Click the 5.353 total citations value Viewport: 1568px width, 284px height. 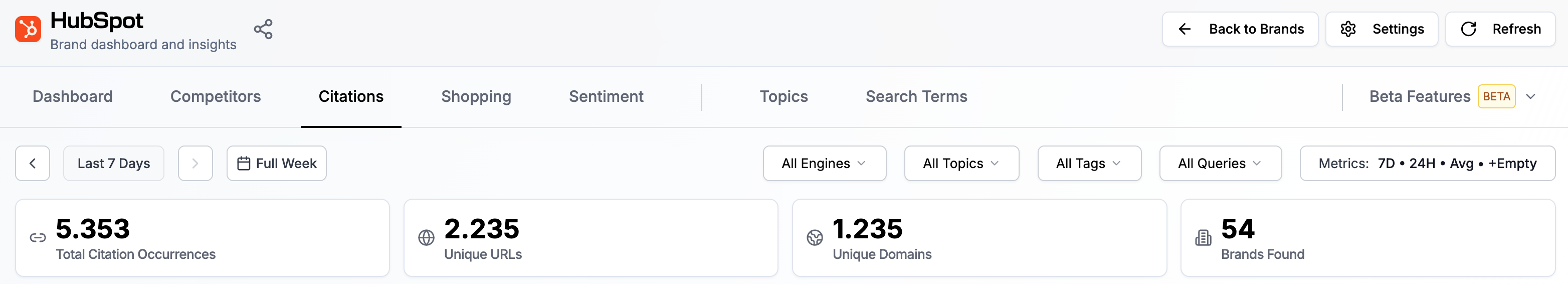tap(93, 228)
